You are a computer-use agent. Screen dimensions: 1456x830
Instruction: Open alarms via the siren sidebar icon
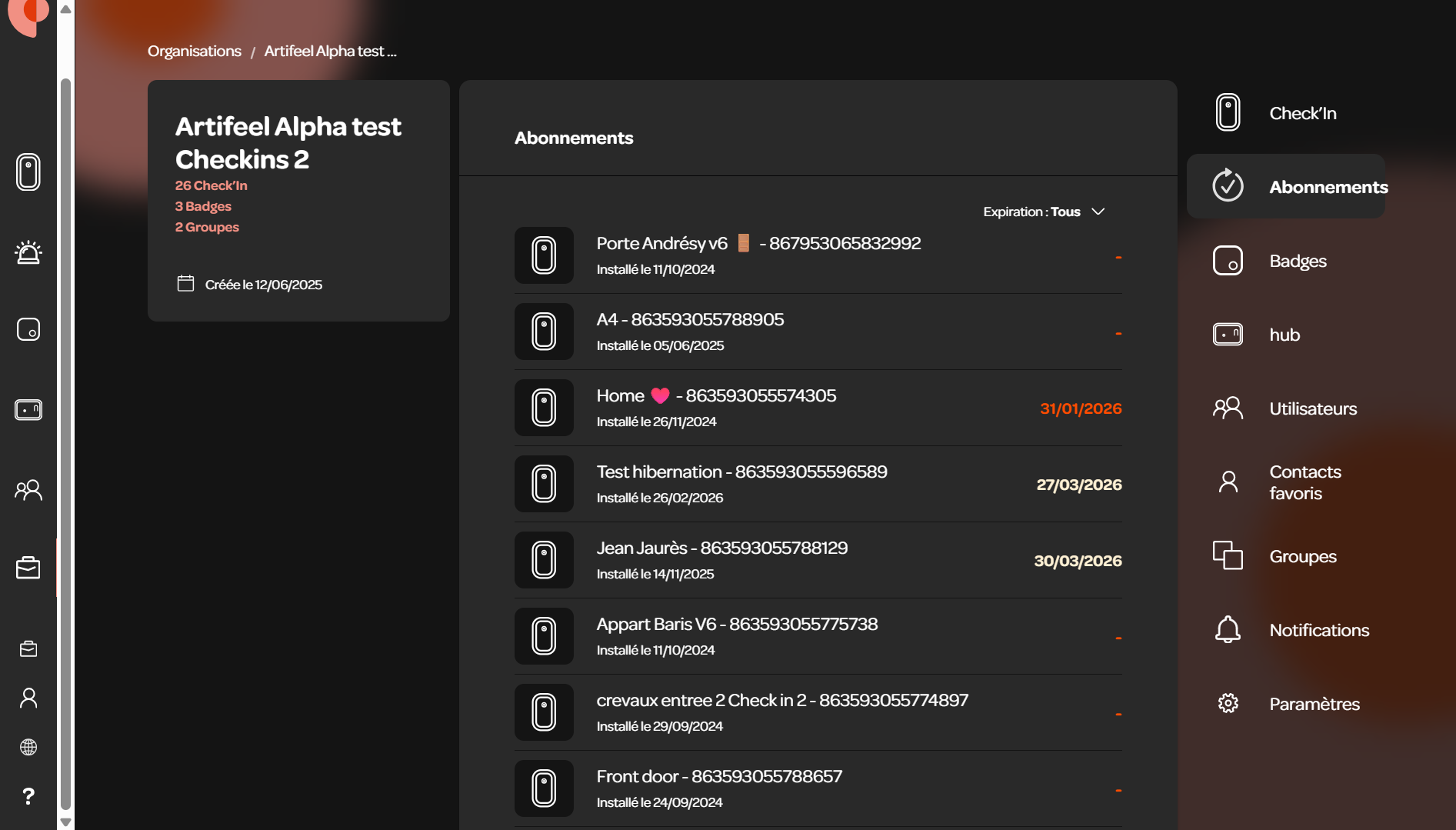28,252
